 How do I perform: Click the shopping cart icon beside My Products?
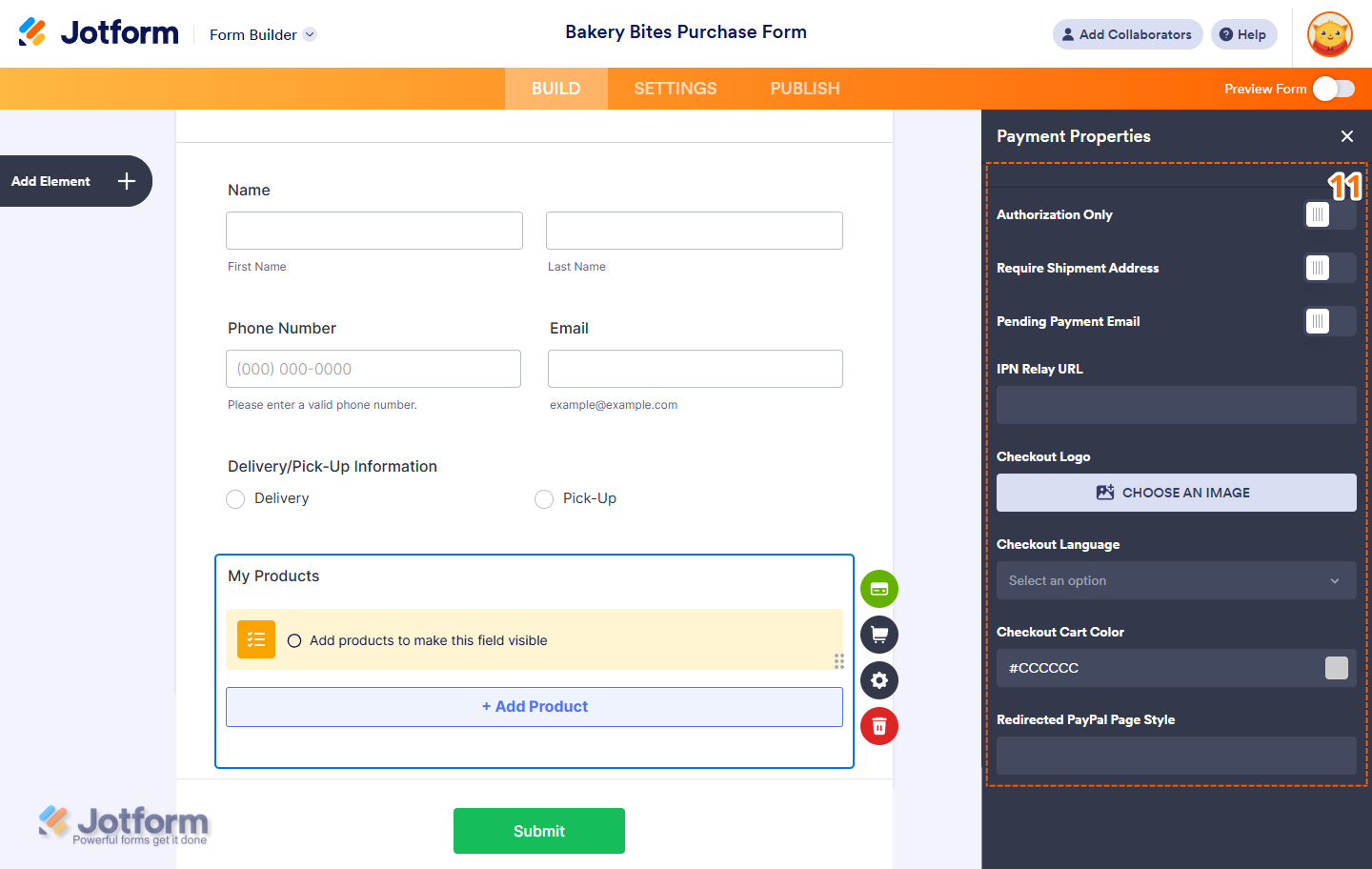[878, 635]
